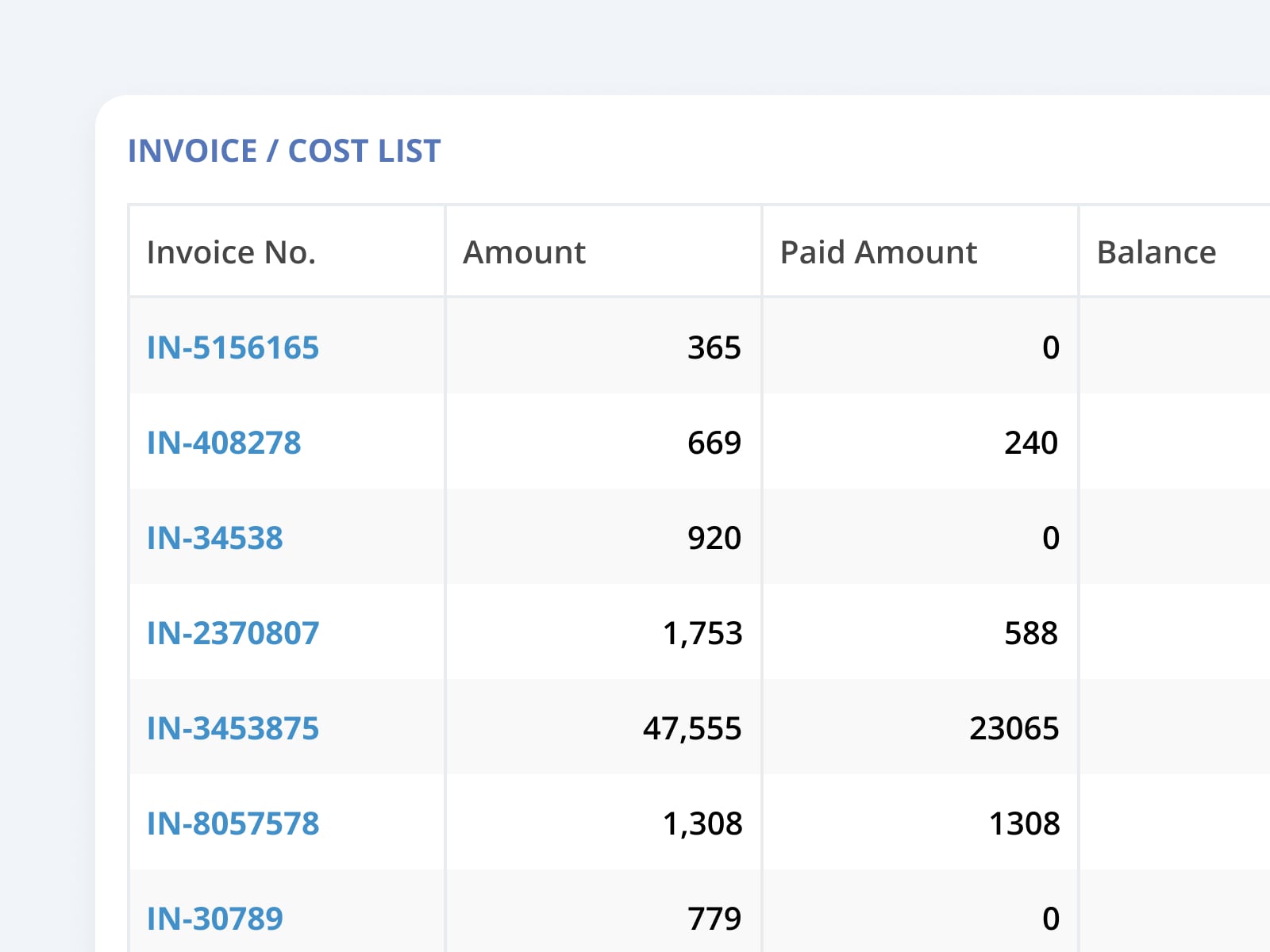Screen dimensions: 1270x952
Task: Select amount value 47,555
Action: tap(692, 728)
